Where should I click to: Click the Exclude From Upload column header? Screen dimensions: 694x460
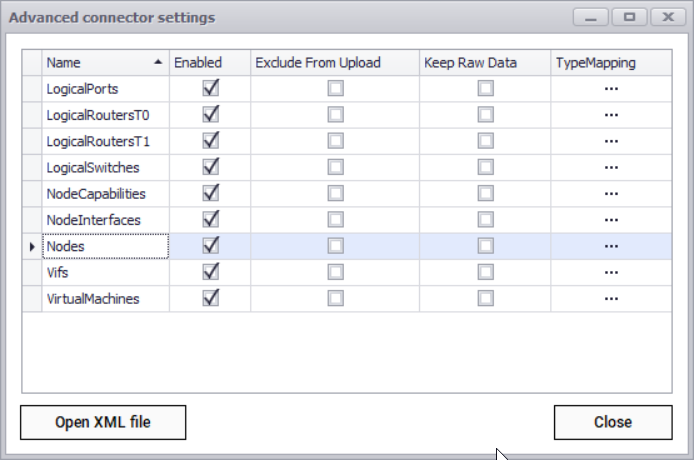coord(318,62)
